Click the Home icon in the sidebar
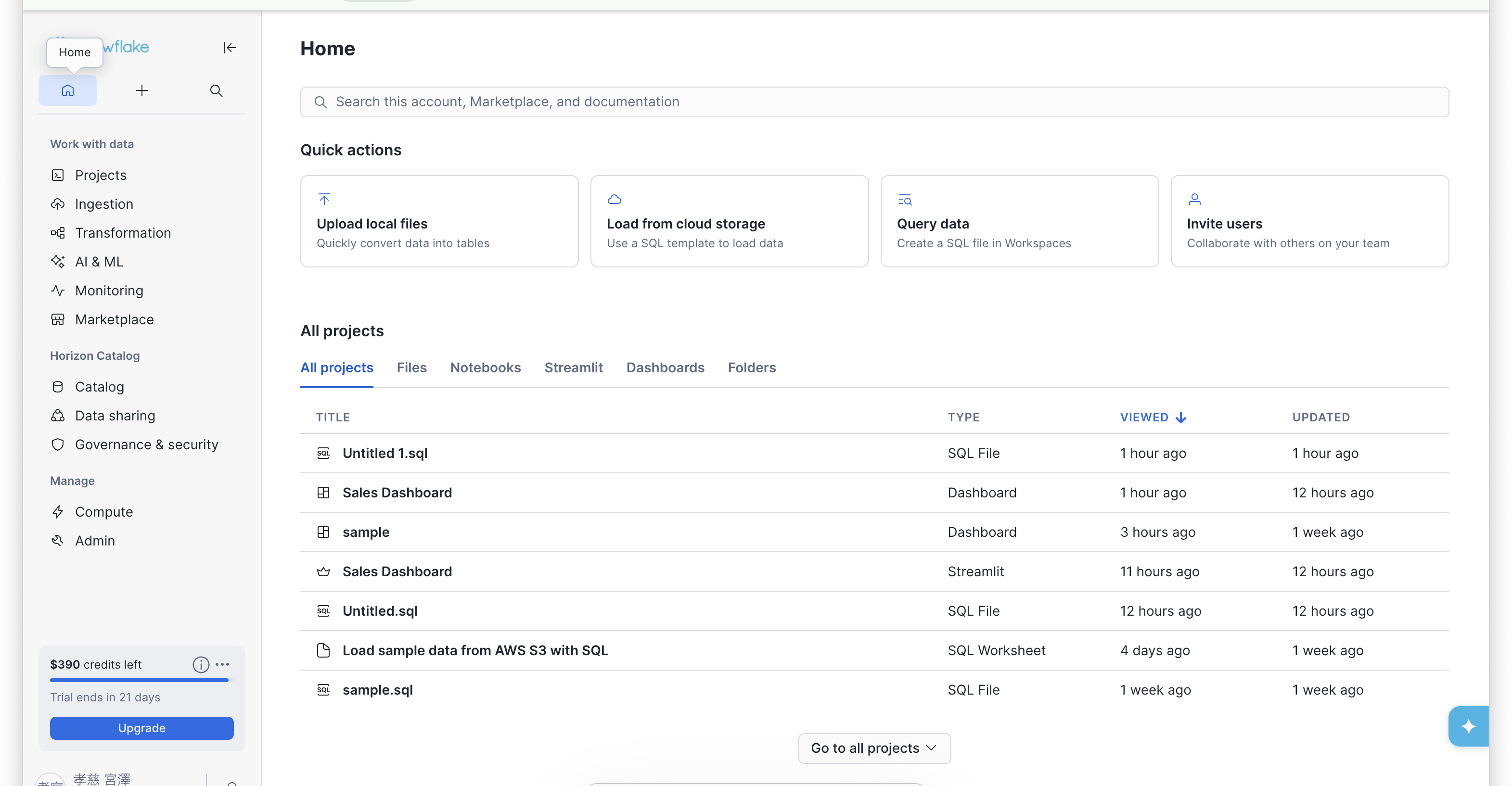The height and width of the screenshot is (786, 1512). (67, 90)
